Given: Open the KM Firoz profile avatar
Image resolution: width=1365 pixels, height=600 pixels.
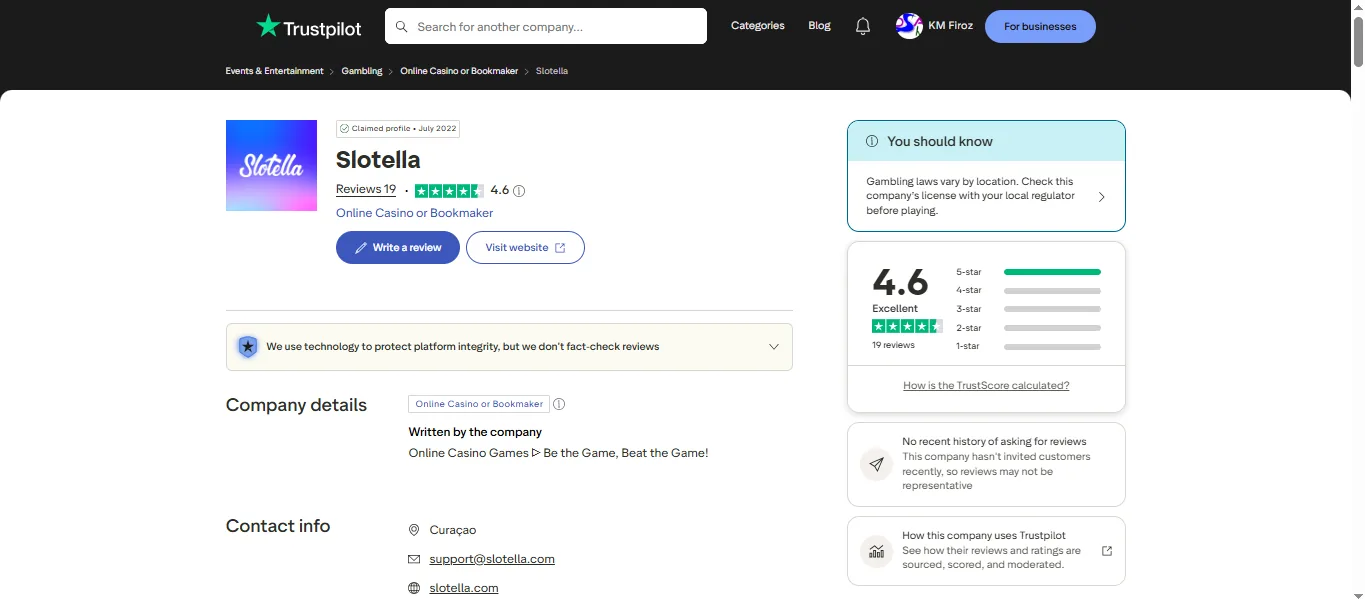Looking at the screenshot, I should tap(909, 26).
